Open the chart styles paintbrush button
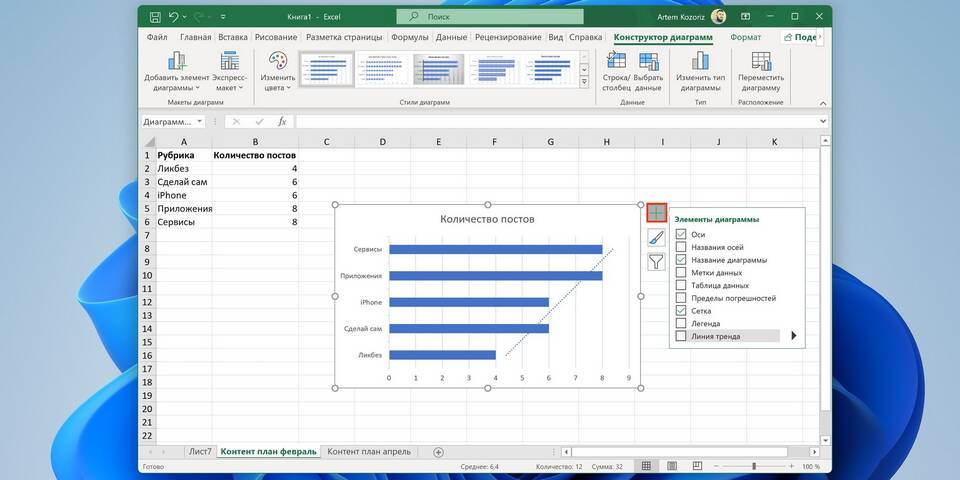The height and width of the screenshot is (480, 960). (656, 237)
